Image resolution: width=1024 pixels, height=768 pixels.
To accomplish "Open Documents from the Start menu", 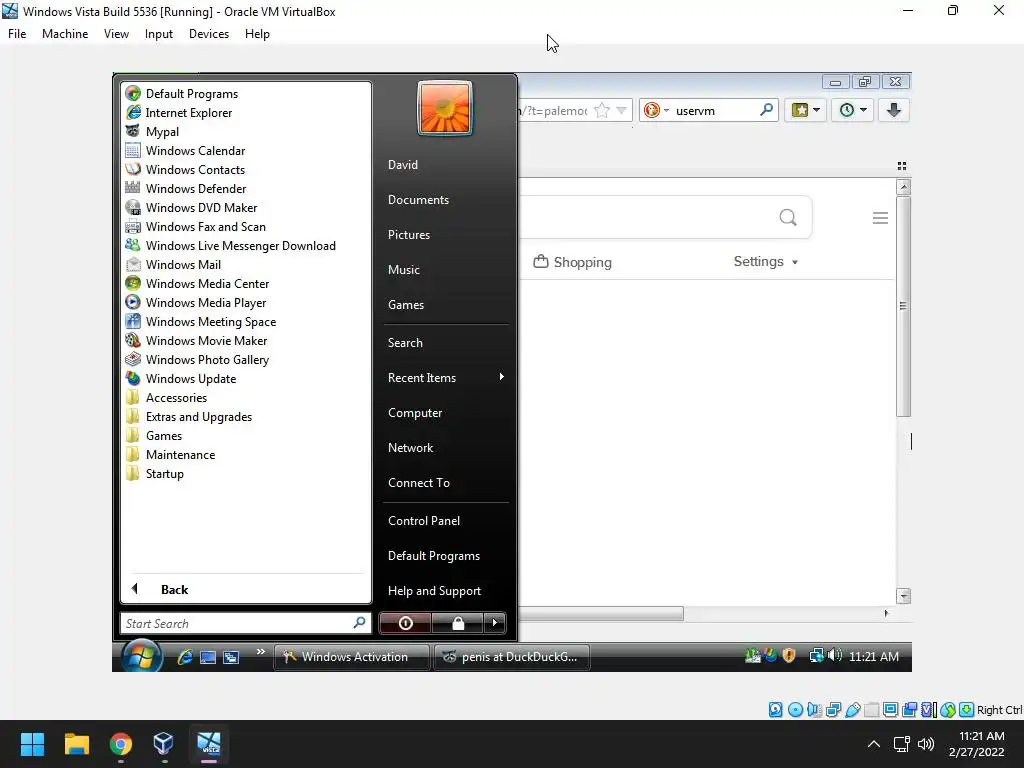I will (419, 200).
